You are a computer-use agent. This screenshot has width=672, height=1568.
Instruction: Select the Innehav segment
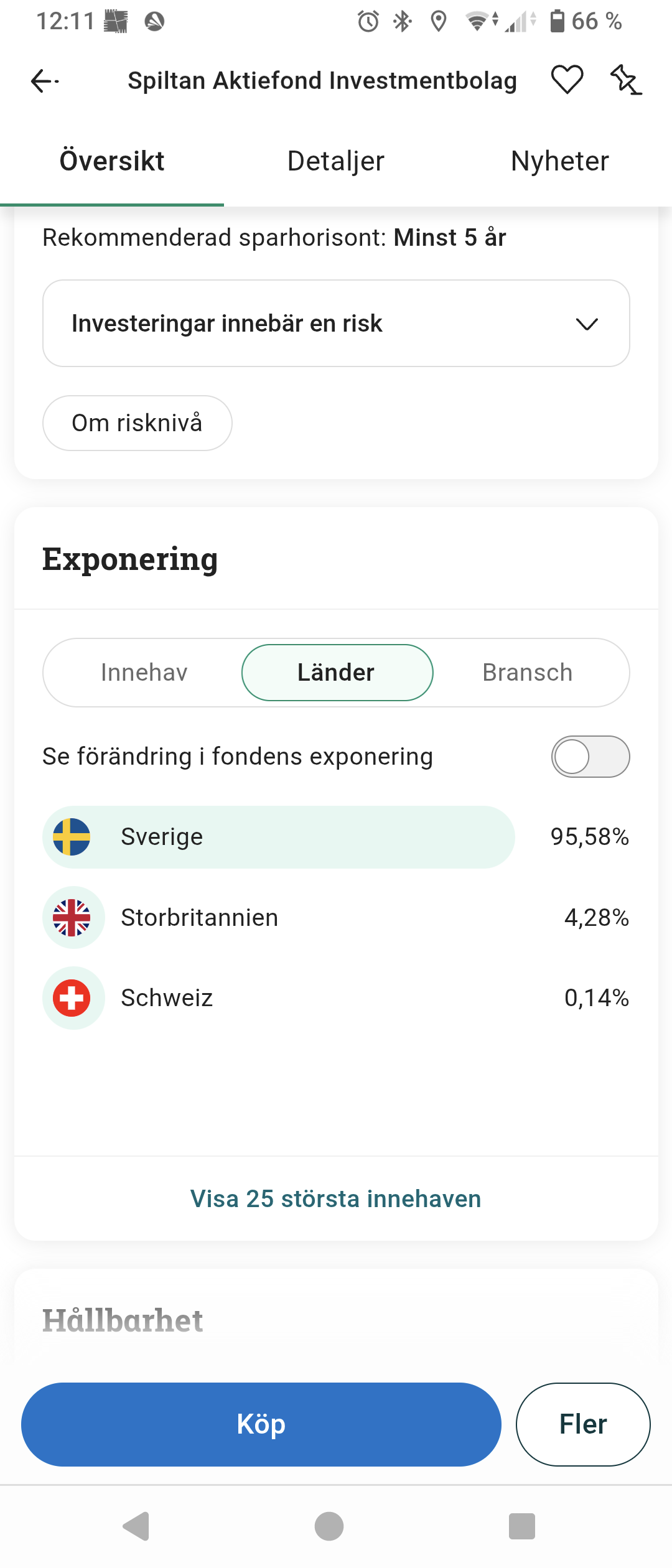144,673
